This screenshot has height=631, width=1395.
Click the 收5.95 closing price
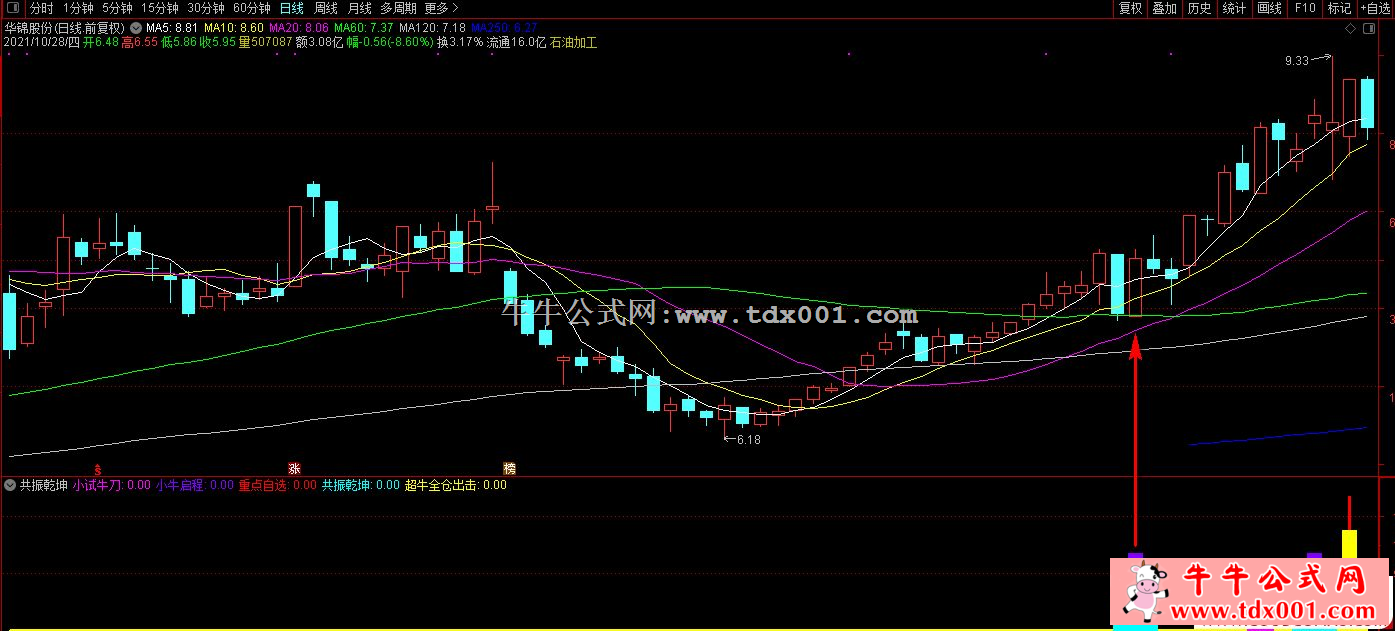(216, 43)
